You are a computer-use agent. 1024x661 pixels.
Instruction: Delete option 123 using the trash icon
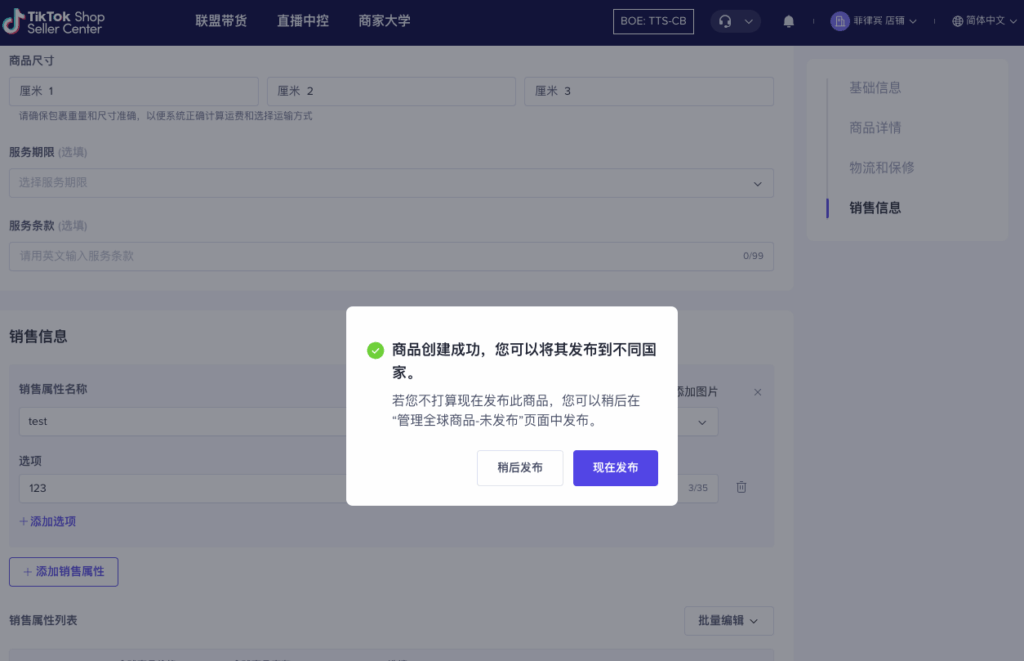pos(741,487)
